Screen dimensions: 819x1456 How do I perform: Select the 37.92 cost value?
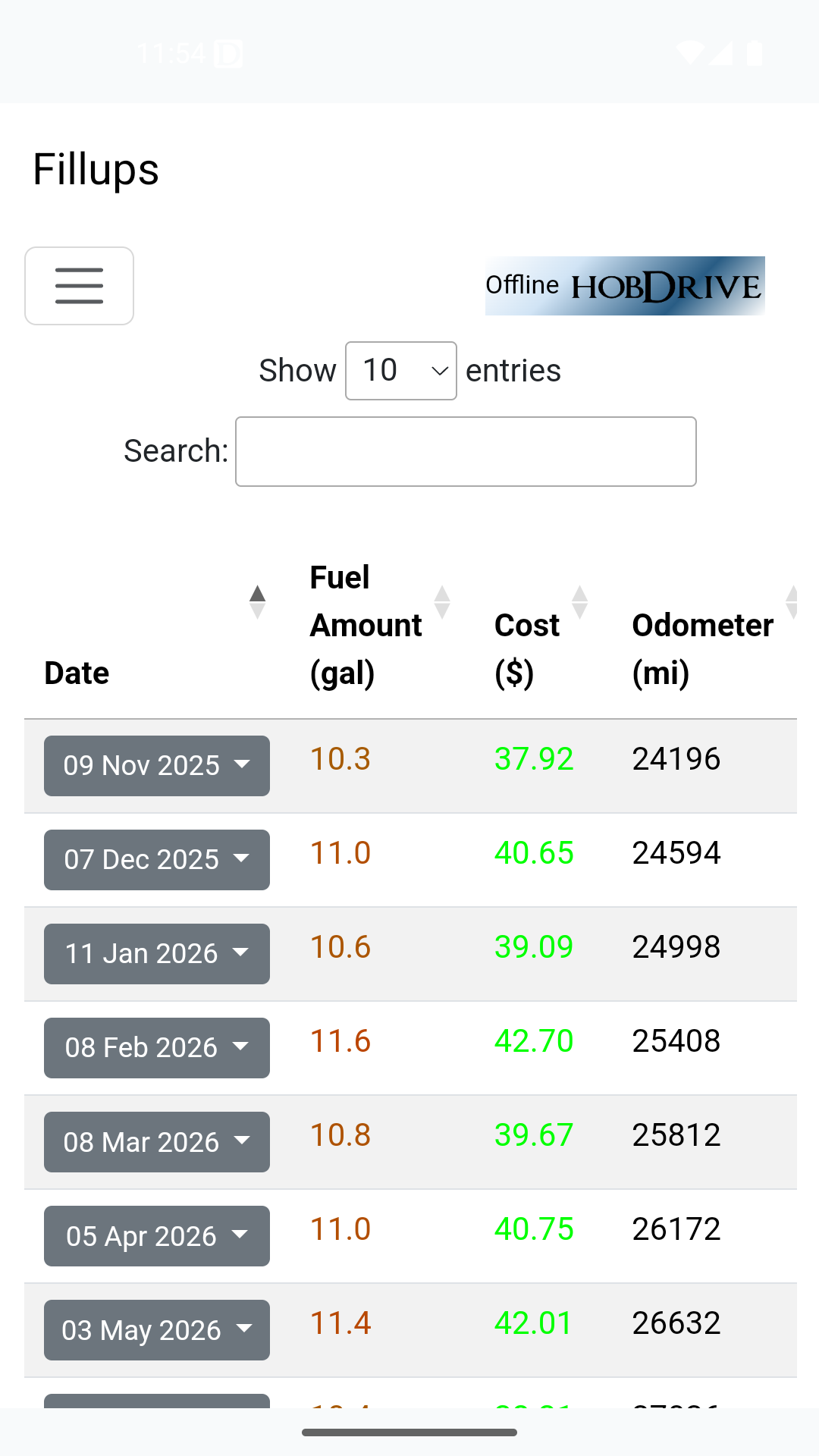coord(534,759)
